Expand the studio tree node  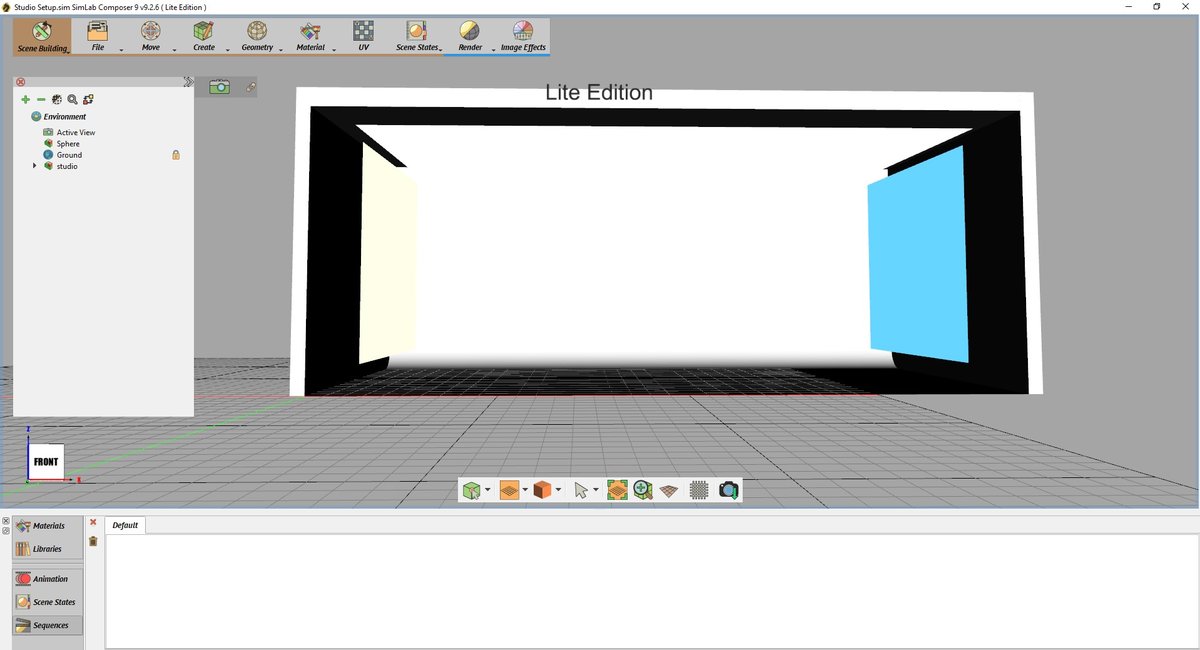pyautogui.click(x=35, y=166)
